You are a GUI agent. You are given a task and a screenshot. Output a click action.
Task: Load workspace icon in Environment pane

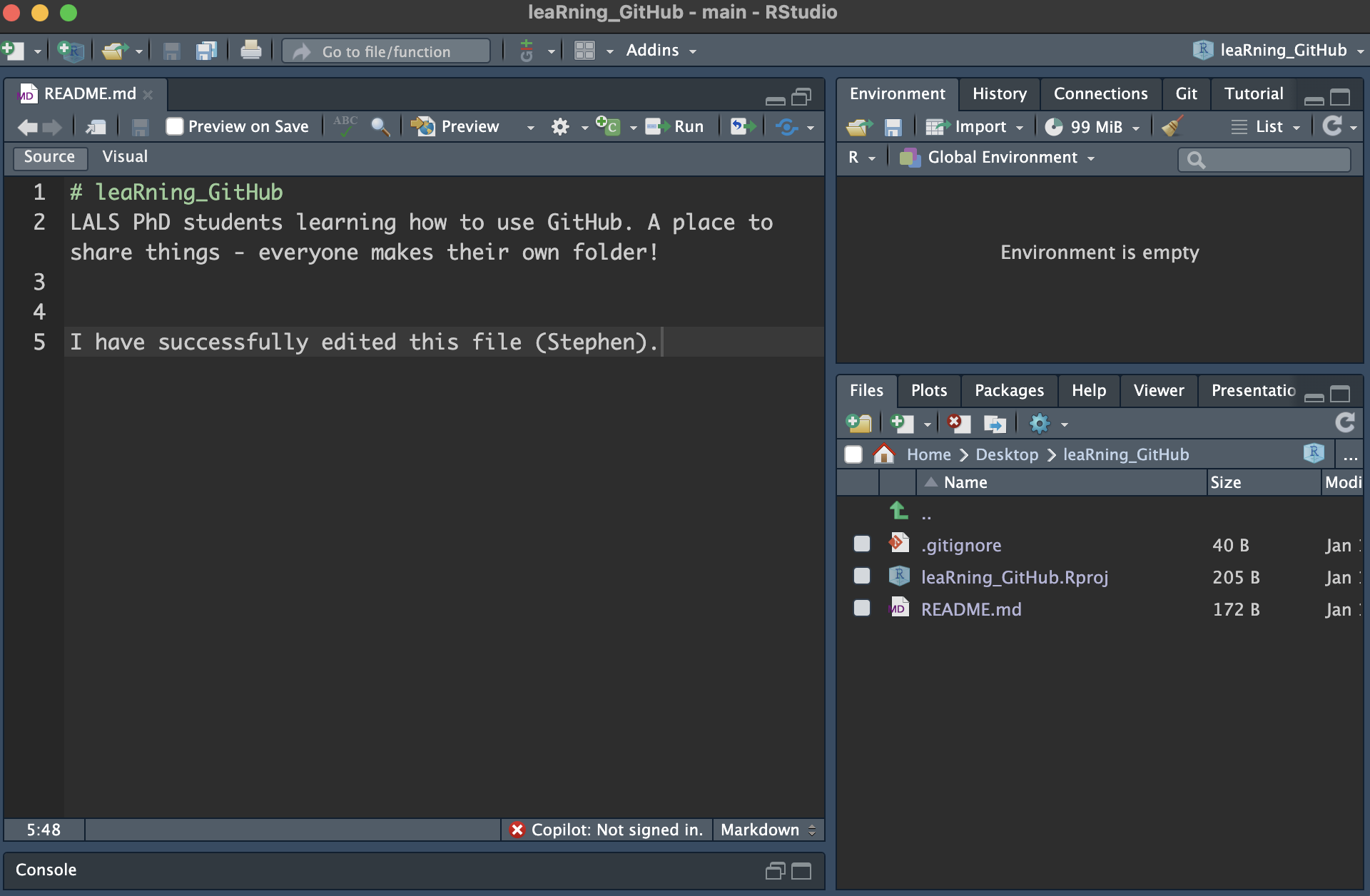(x=859, y=127)
